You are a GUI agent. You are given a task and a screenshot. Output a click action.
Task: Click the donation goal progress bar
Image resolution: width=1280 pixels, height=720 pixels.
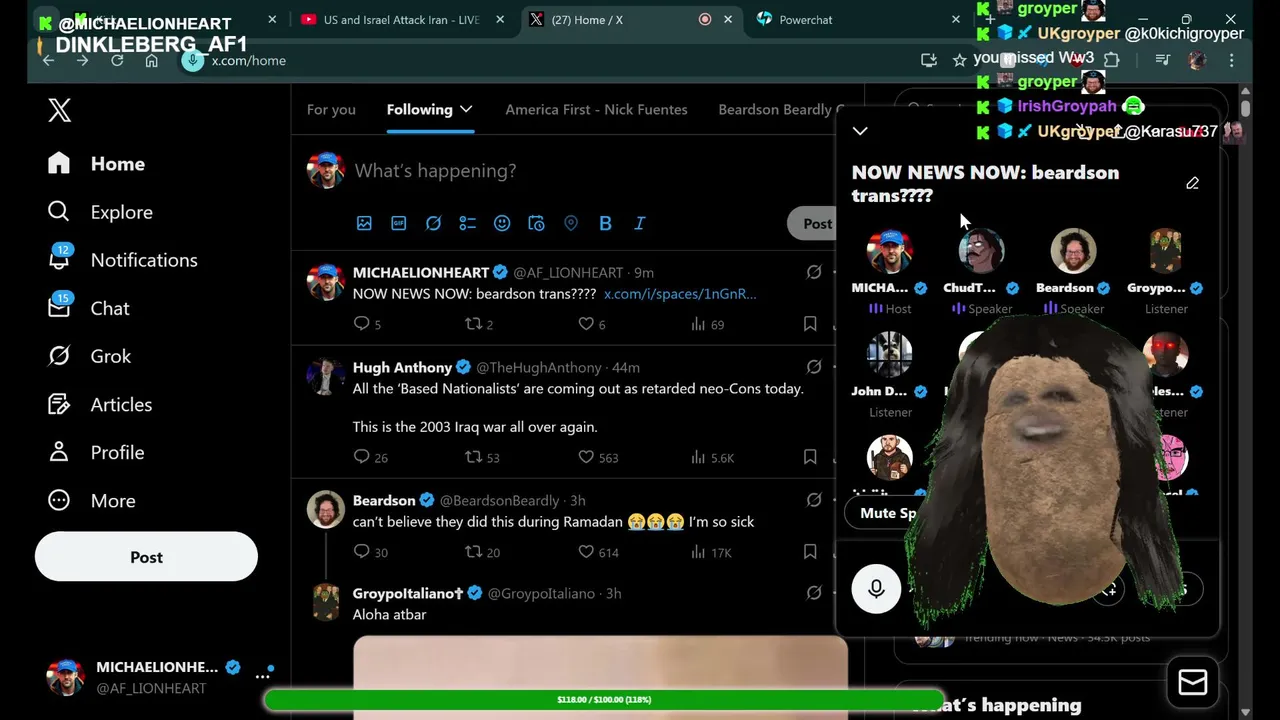pos(603,700)
